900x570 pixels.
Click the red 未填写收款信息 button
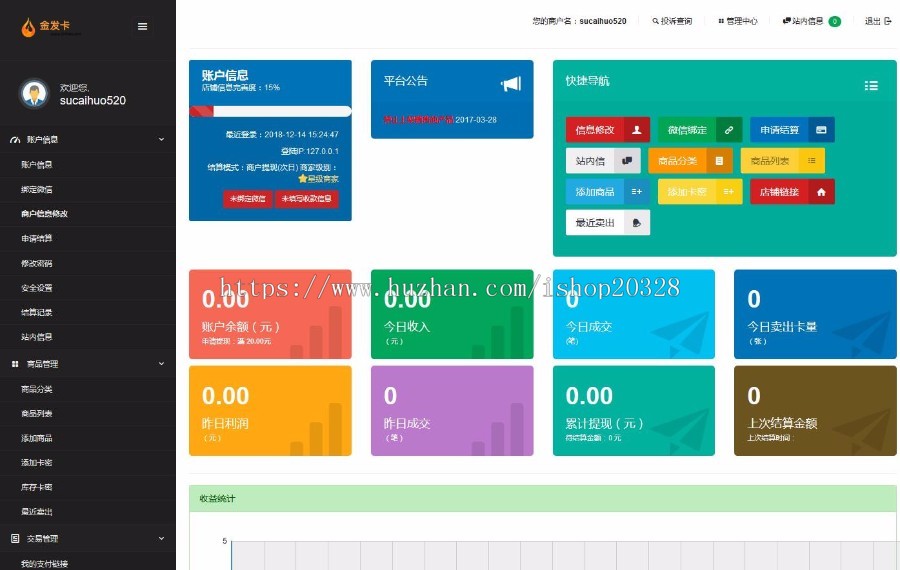307,199
